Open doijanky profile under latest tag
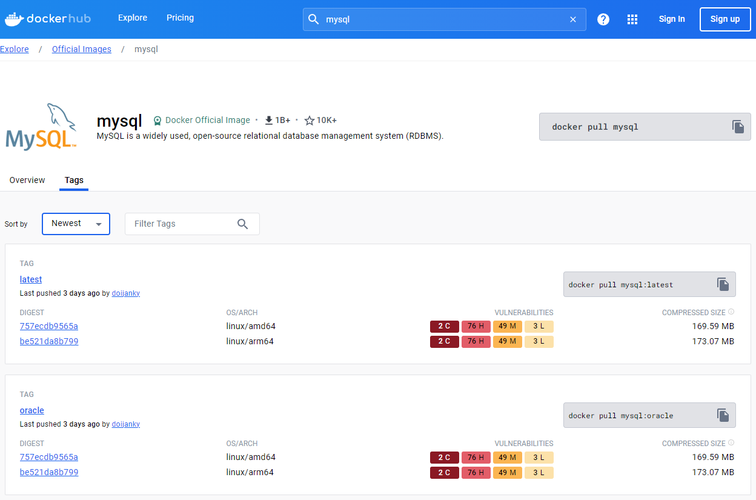Image resolution: width=756 pixels, height=500 pixels. 126,293
